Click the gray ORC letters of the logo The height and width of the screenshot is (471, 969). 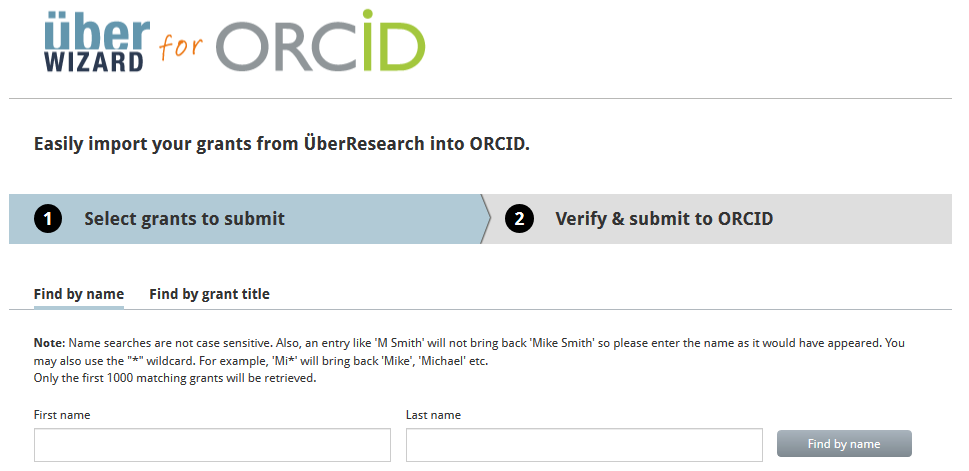[288, 46]
